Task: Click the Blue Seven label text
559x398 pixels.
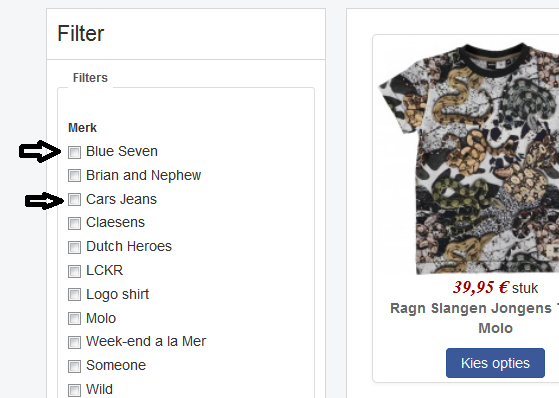Action: [x=122, y=151]
